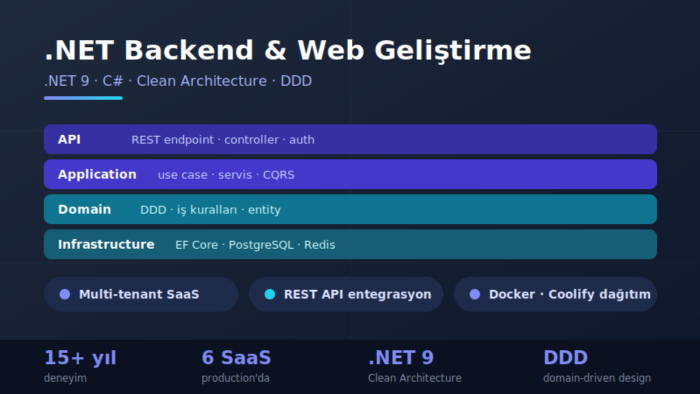The width and height of the screenshot is (700, 394).
Task: Select the Infrastructure layer bar
Action: coord(350,245)
